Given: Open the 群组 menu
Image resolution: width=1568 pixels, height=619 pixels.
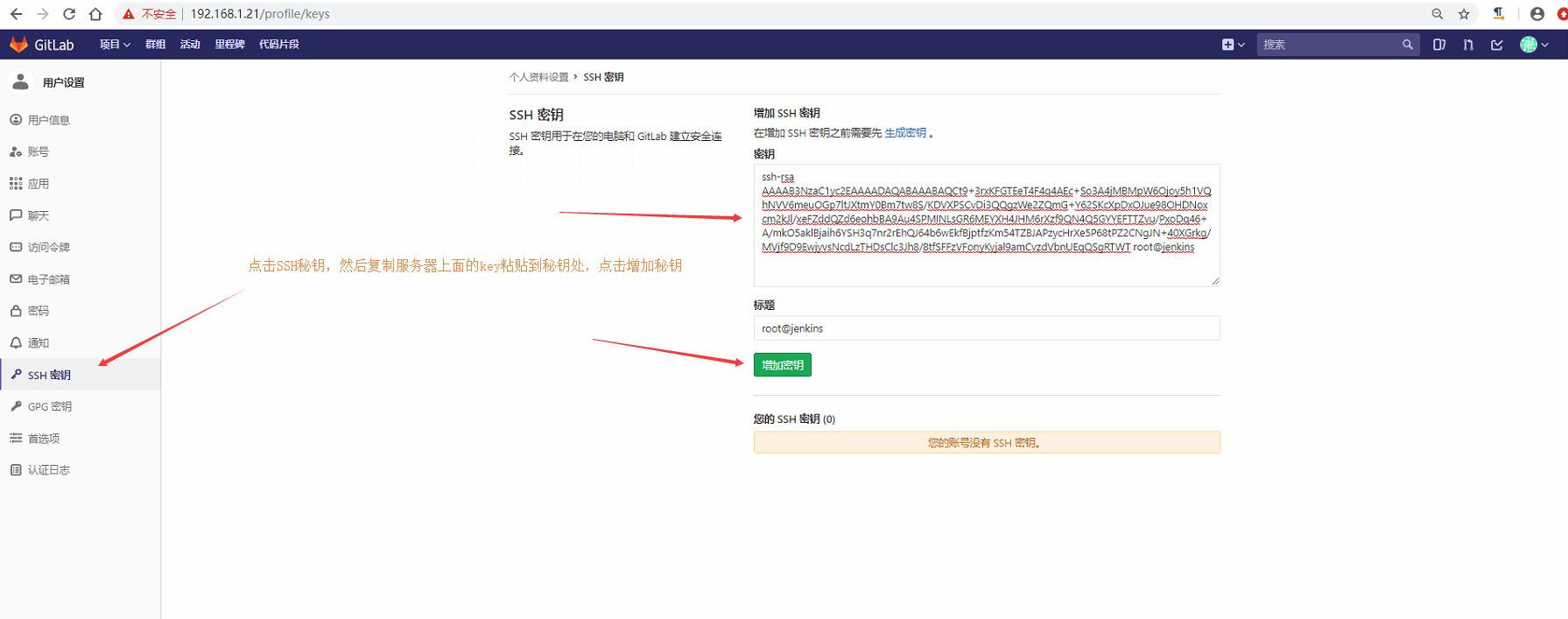Looking at the screenshot, I should pos(155,45).
